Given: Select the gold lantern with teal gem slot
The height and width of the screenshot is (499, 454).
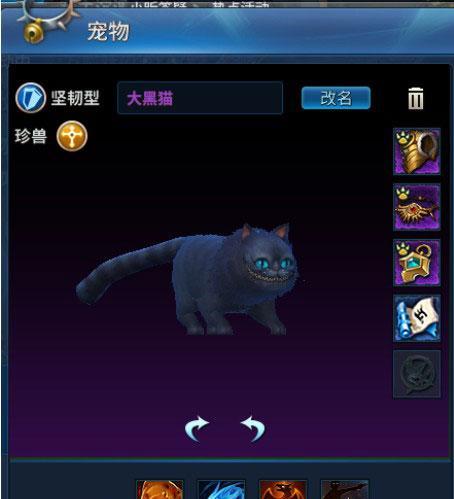Looking at the screenshot, I should (417, 263).
